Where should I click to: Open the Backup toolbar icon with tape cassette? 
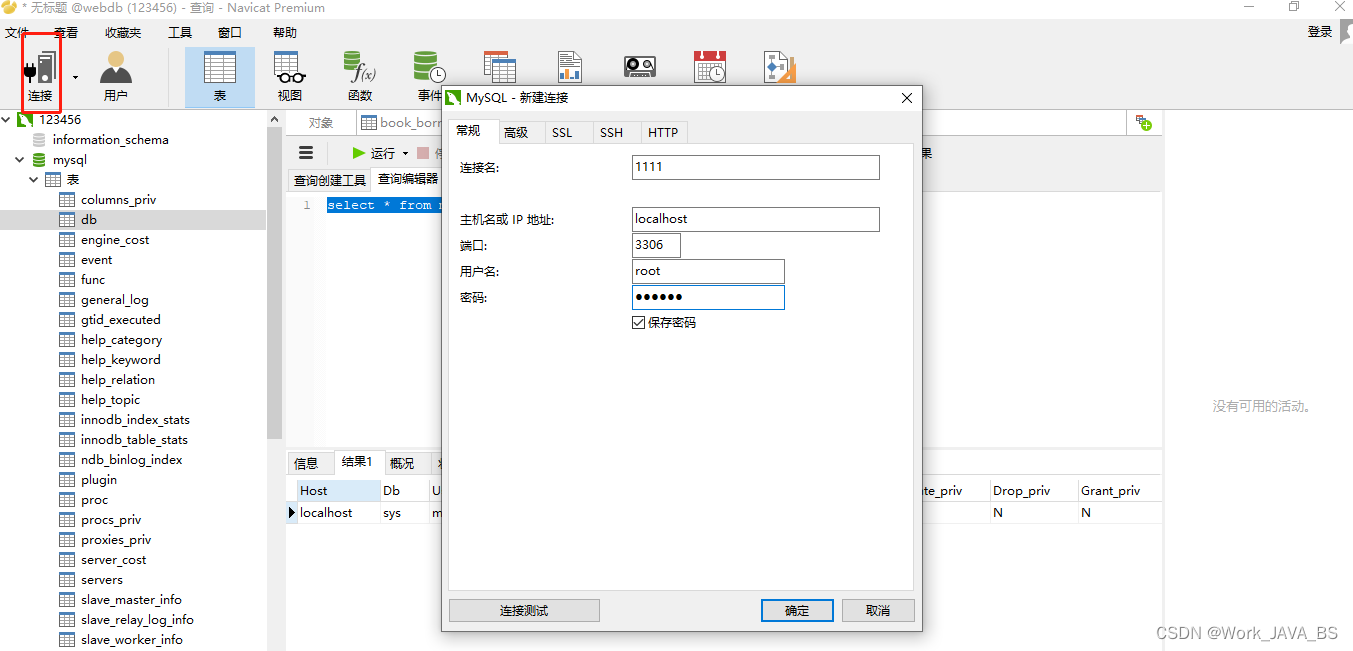click(640, 66)
